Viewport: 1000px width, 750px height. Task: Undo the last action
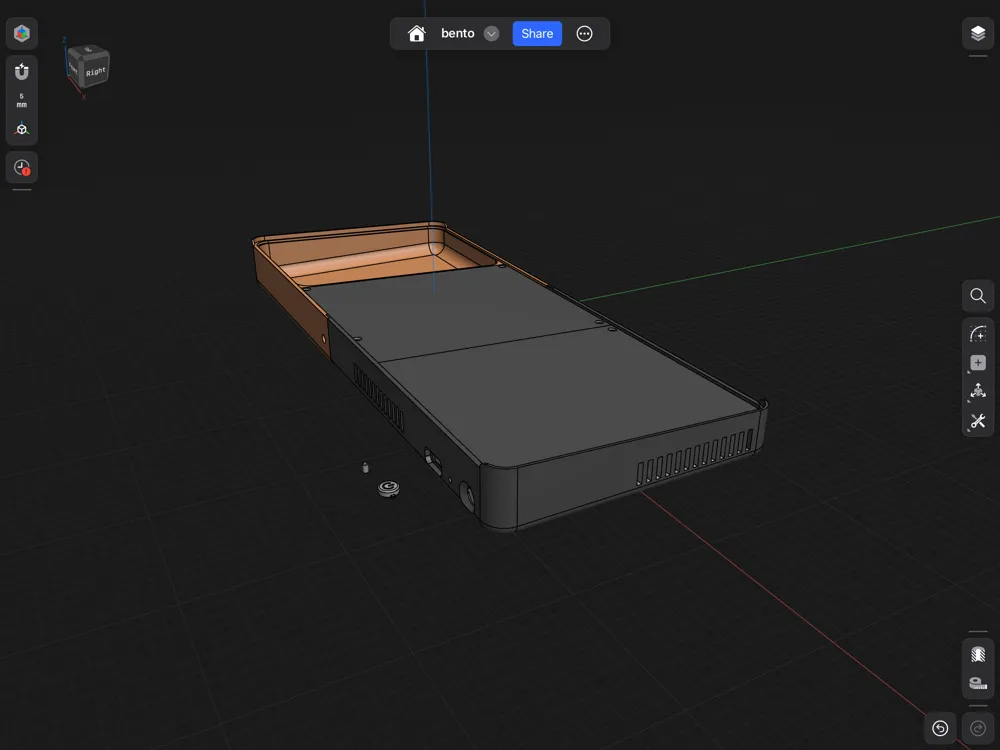[x=940, y=728]
